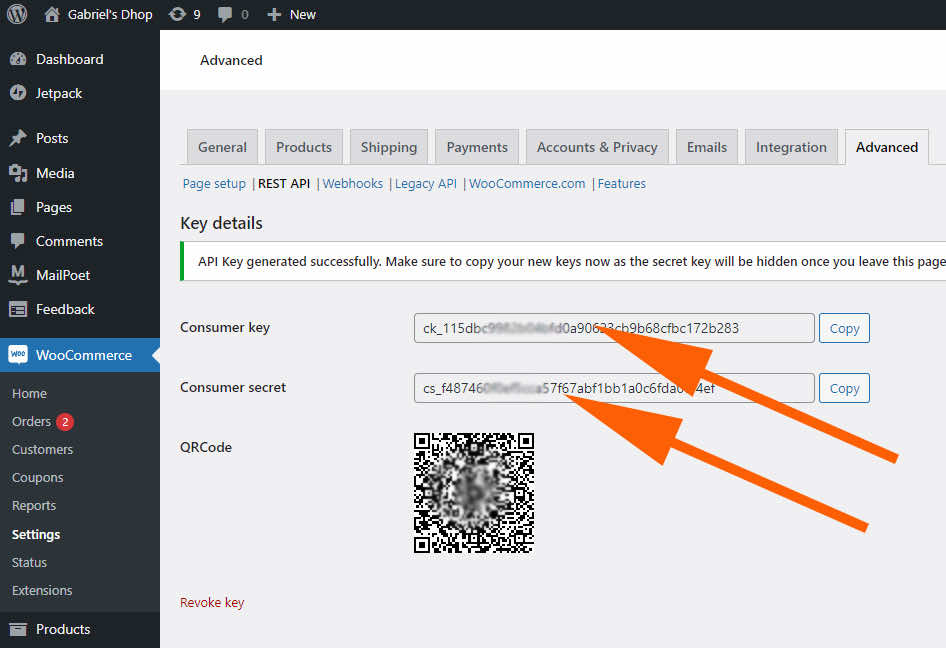Open Jetpack menu item

tap(59, 94)
